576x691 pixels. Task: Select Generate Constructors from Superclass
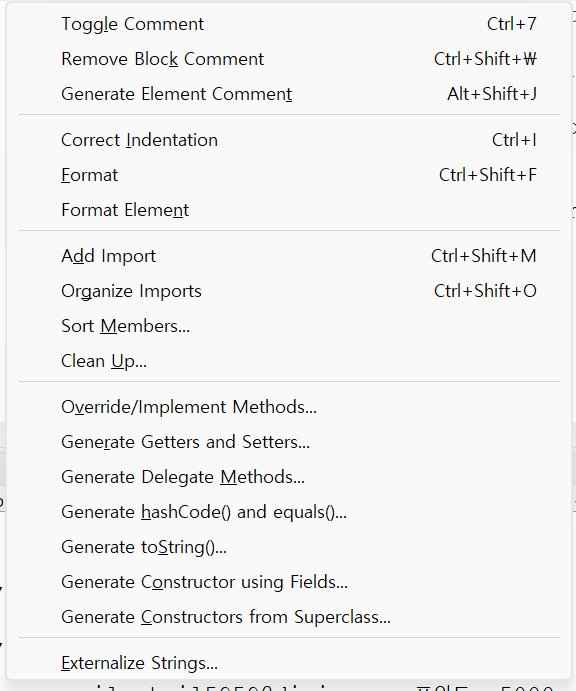coord(289,617)
